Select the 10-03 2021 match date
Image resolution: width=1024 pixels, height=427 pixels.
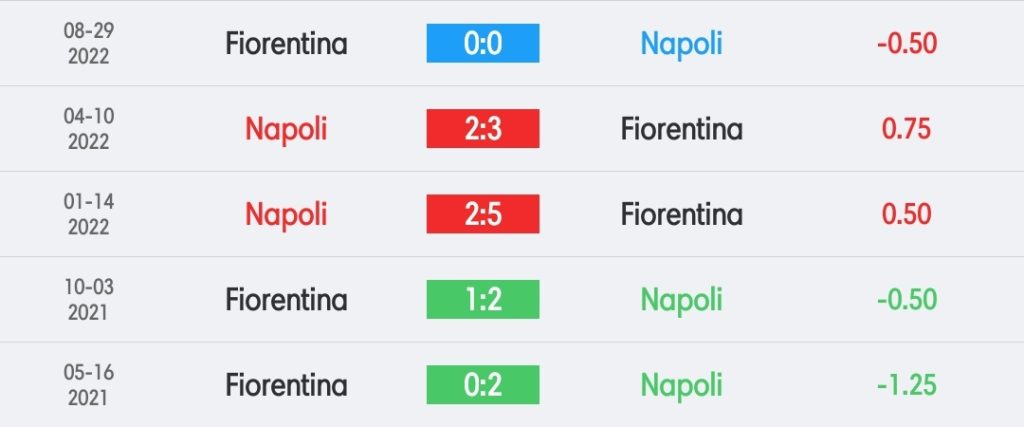pyautogui.click(x=88, y=300)
